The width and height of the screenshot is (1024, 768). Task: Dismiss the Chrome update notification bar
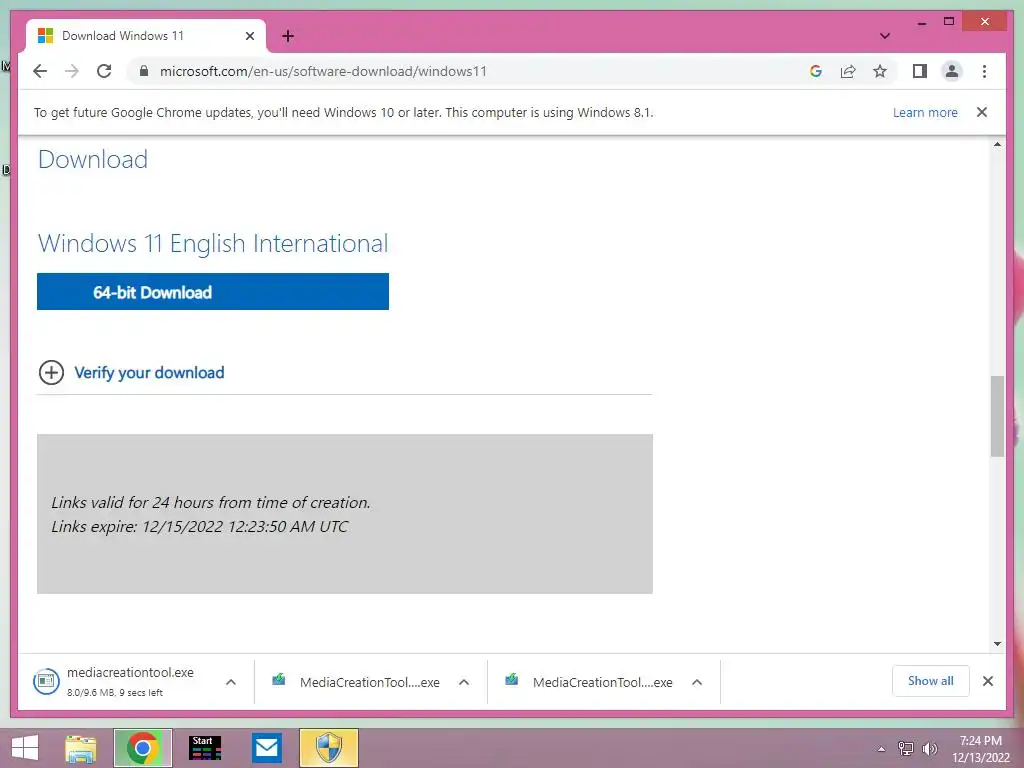[982, 112]
